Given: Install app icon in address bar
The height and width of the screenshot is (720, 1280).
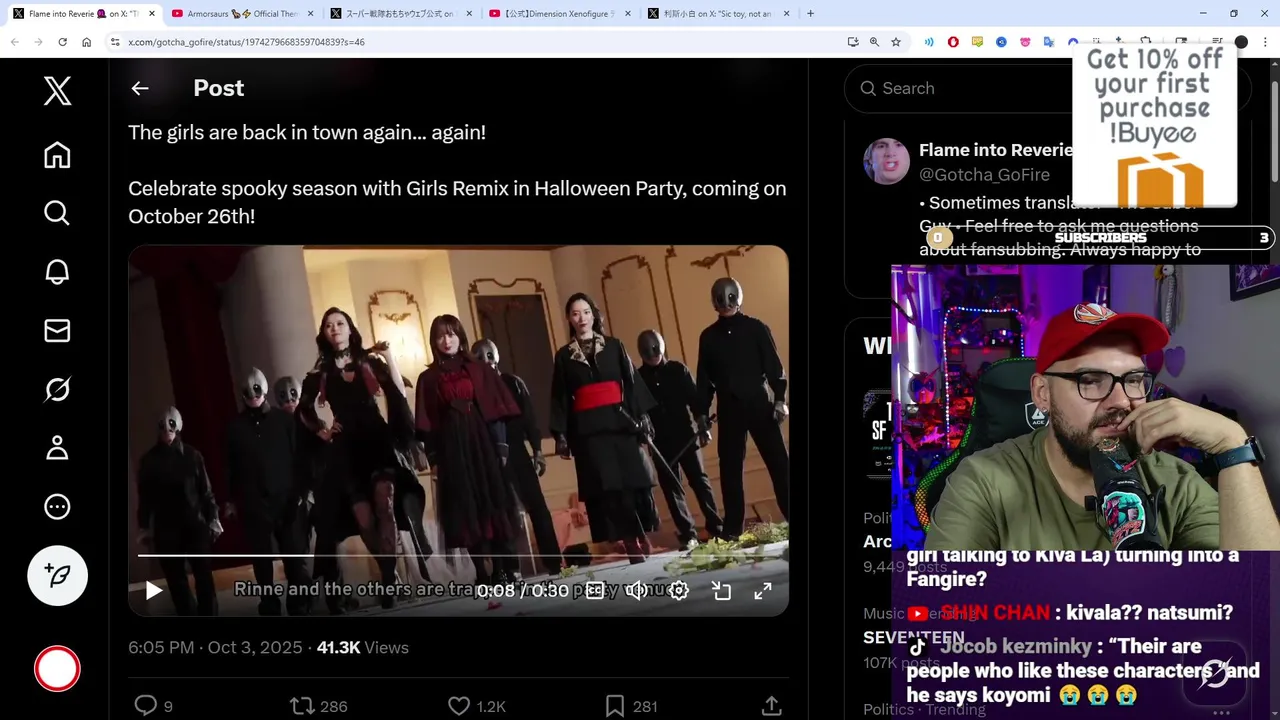Looking at the screenshot, I should coord(852,42).
